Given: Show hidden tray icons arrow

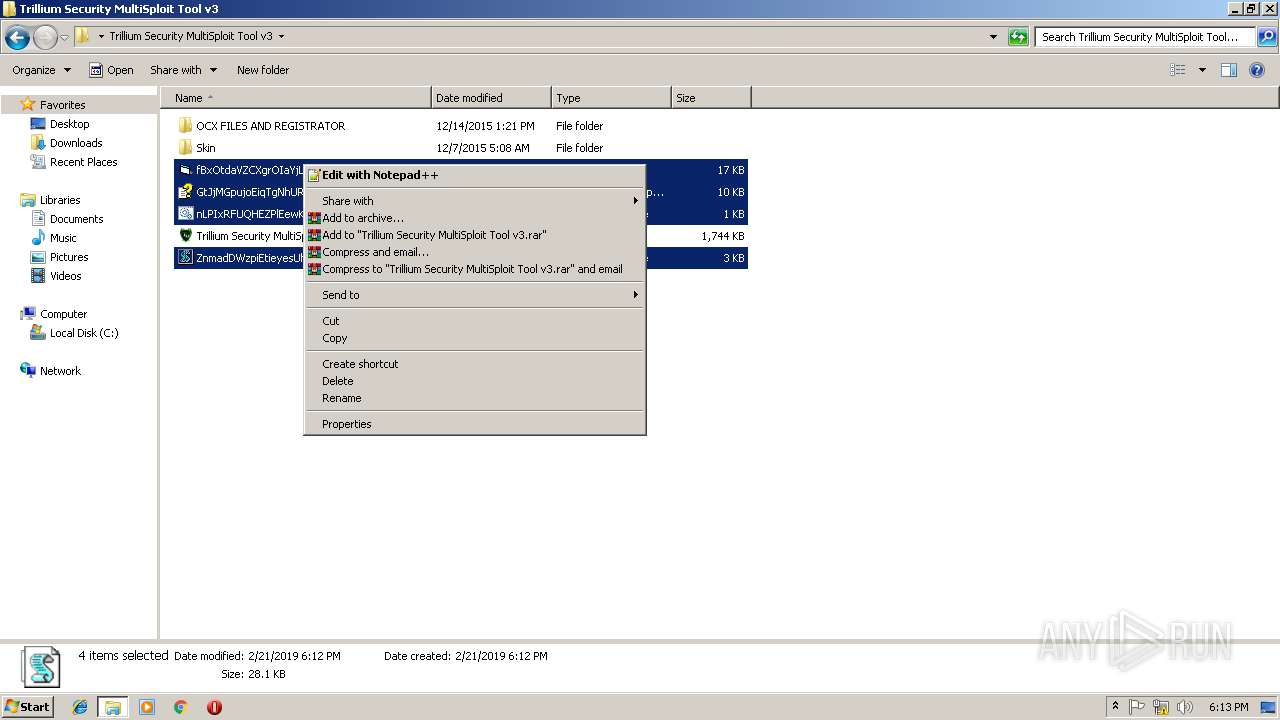Looking at the screenshot, I should point(1115,707).
